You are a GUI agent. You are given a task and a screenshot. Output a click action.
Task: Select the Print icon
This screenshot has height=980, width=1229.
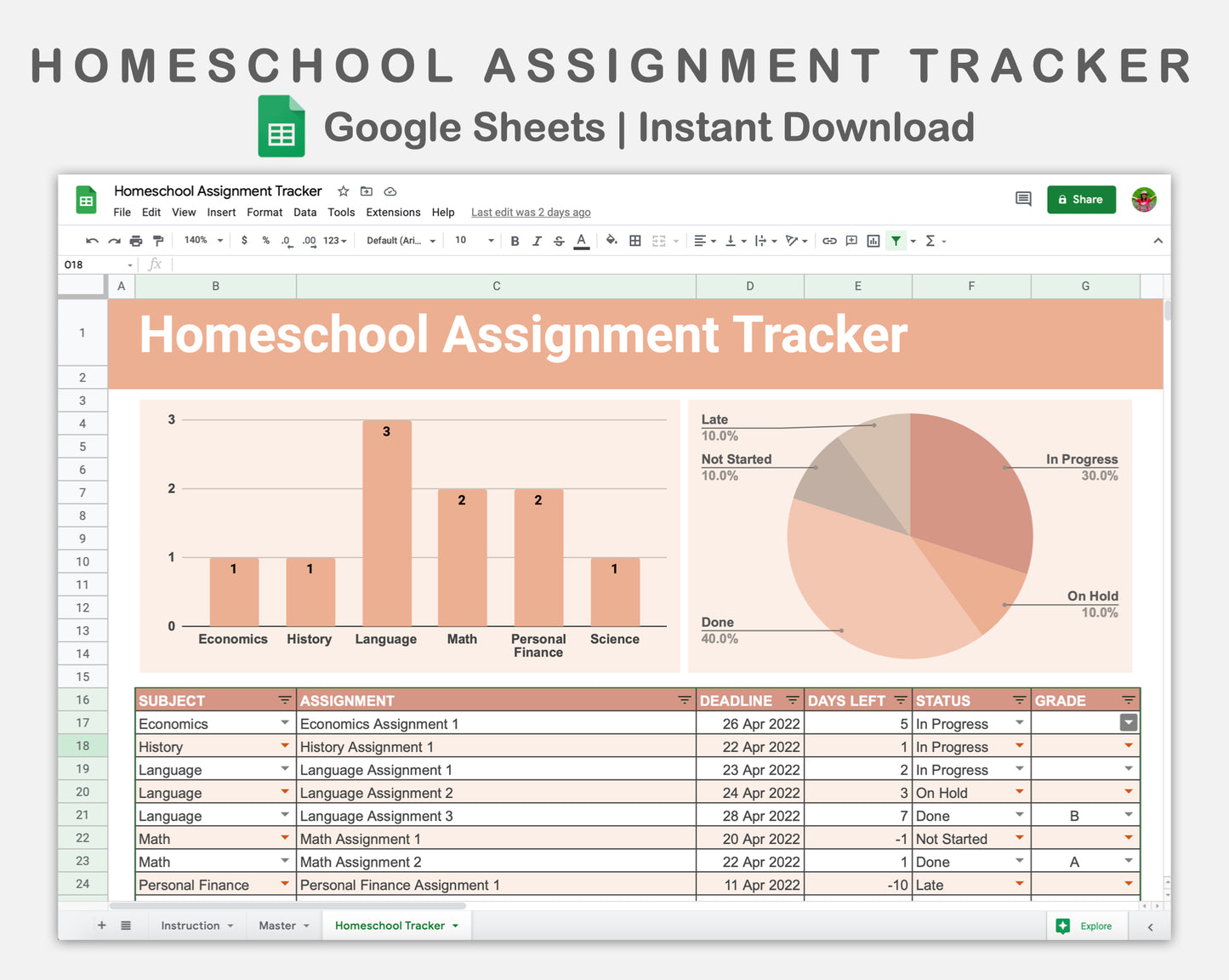[136, 241]
